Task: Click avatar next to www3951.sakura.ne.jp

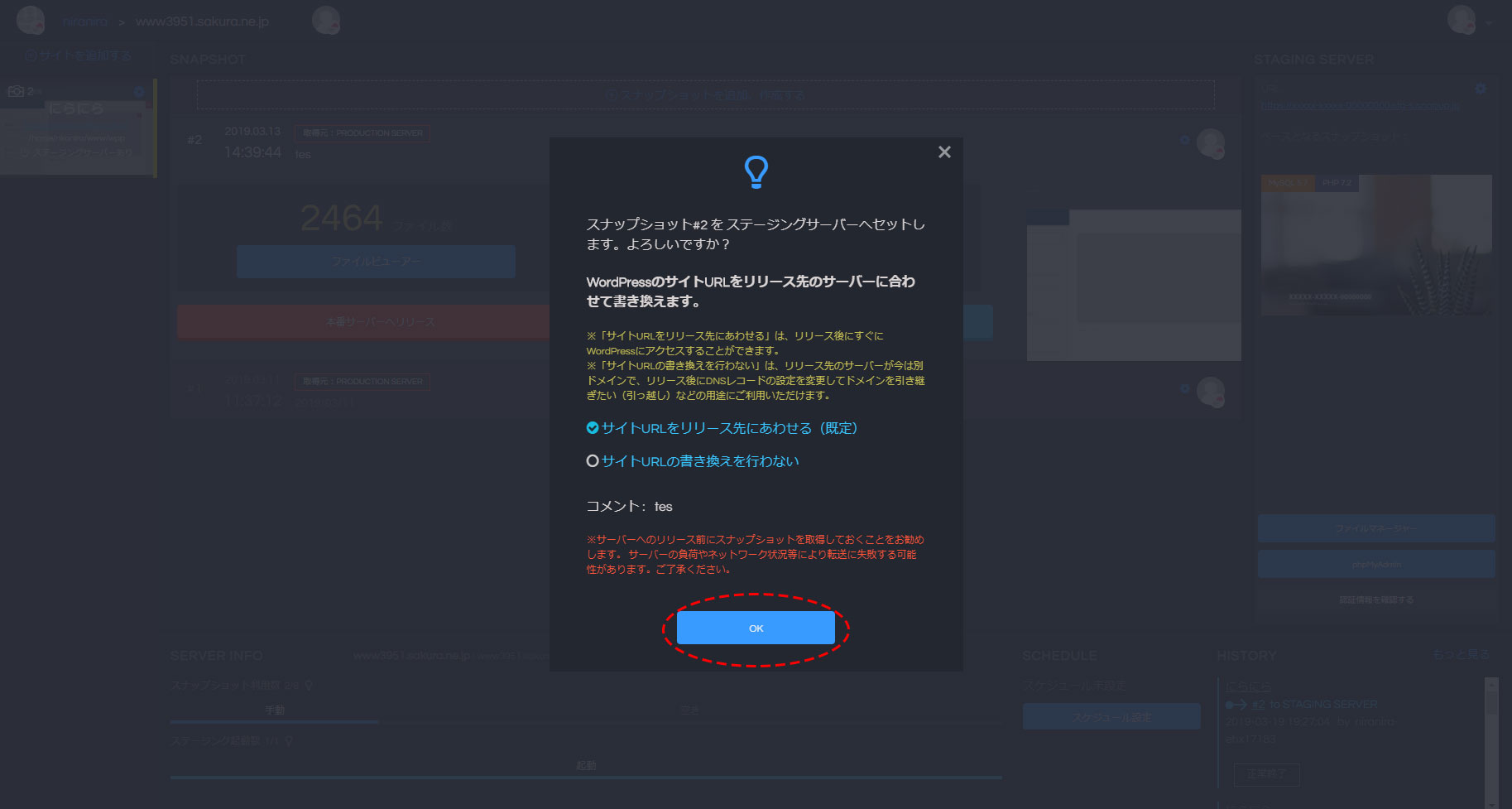Action: [x=326, y=20]
